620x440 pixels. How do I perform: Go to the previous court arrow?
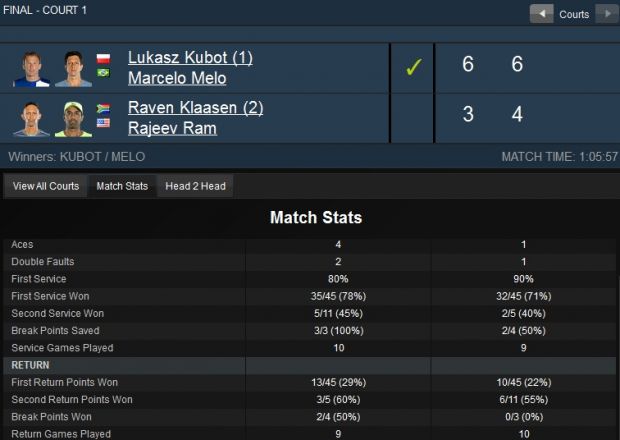541,14
